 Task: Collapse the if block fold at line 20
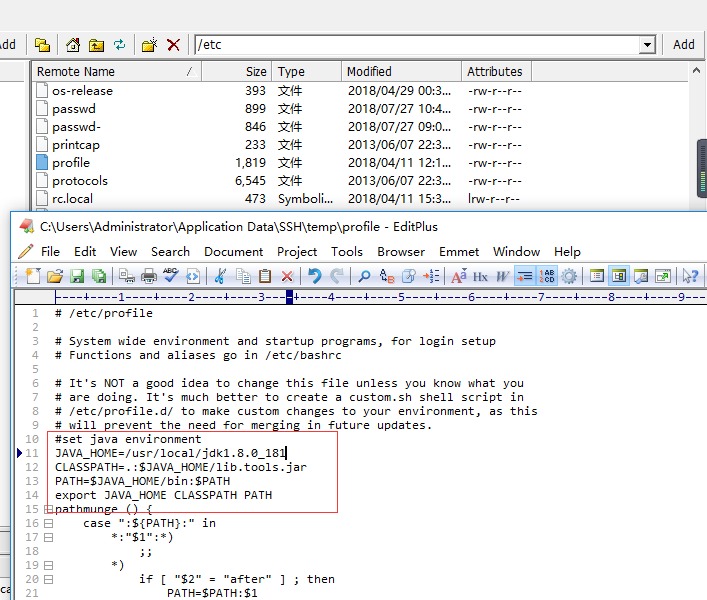tap(48, 579)
